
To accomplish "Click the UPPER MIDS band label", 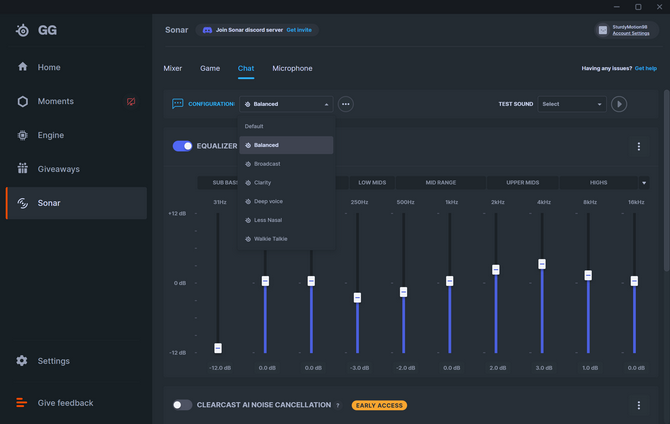I will click(x=523, y=183).
